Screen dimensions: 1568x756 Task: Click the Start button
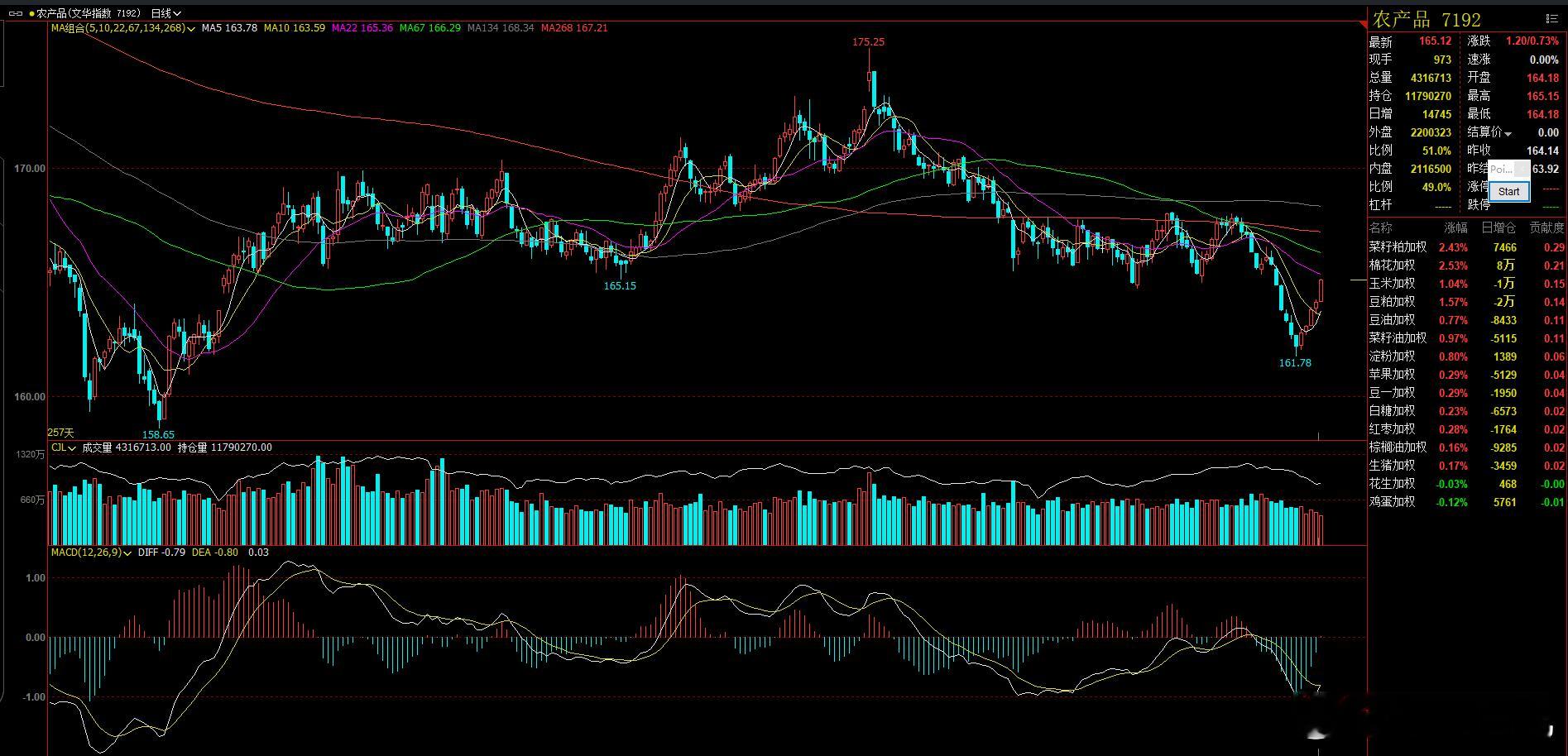pyautogui.click(x=1508, y=191)
